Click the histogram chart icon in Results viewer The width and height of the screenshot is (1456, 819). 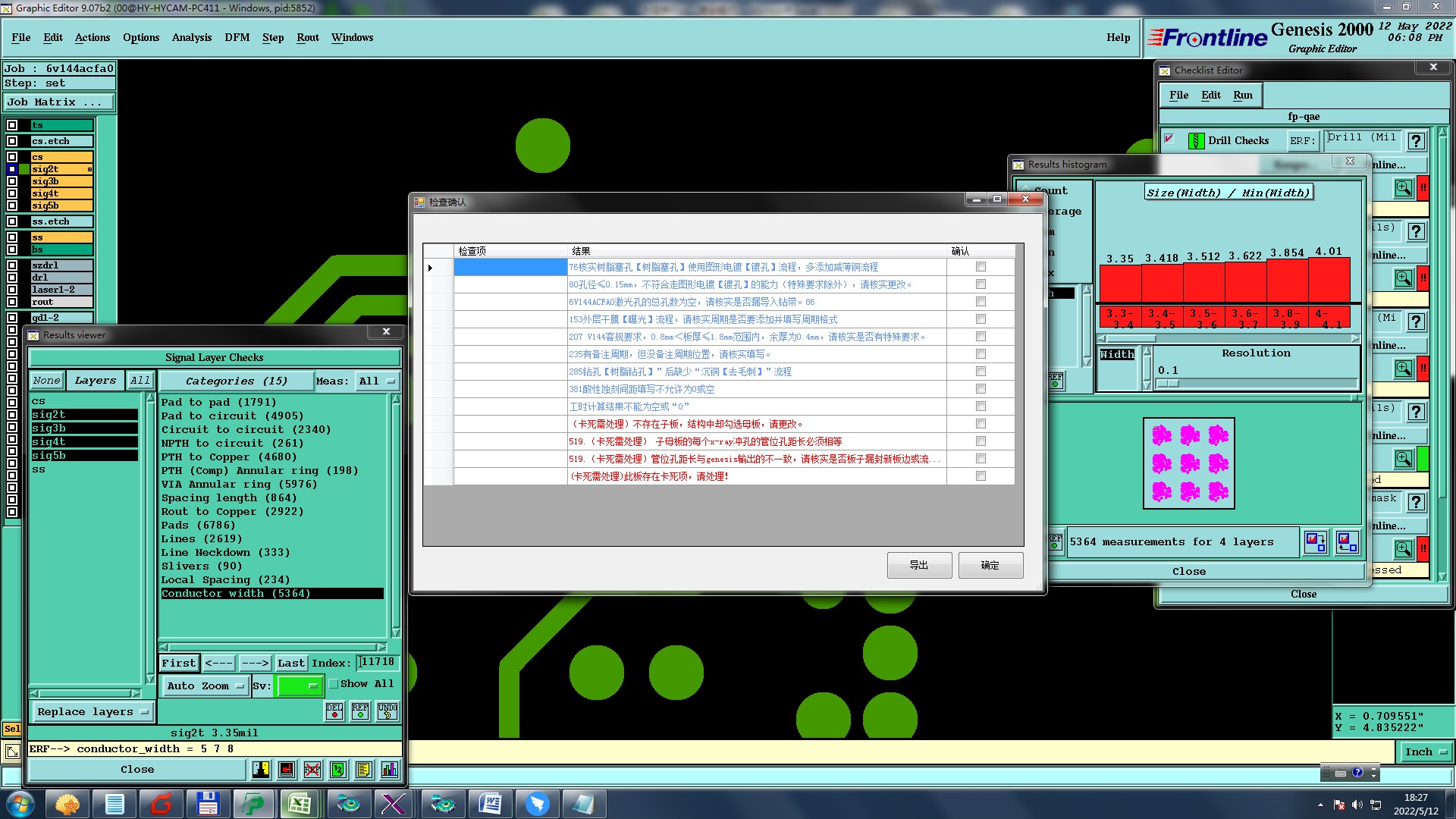pos(389,770)
